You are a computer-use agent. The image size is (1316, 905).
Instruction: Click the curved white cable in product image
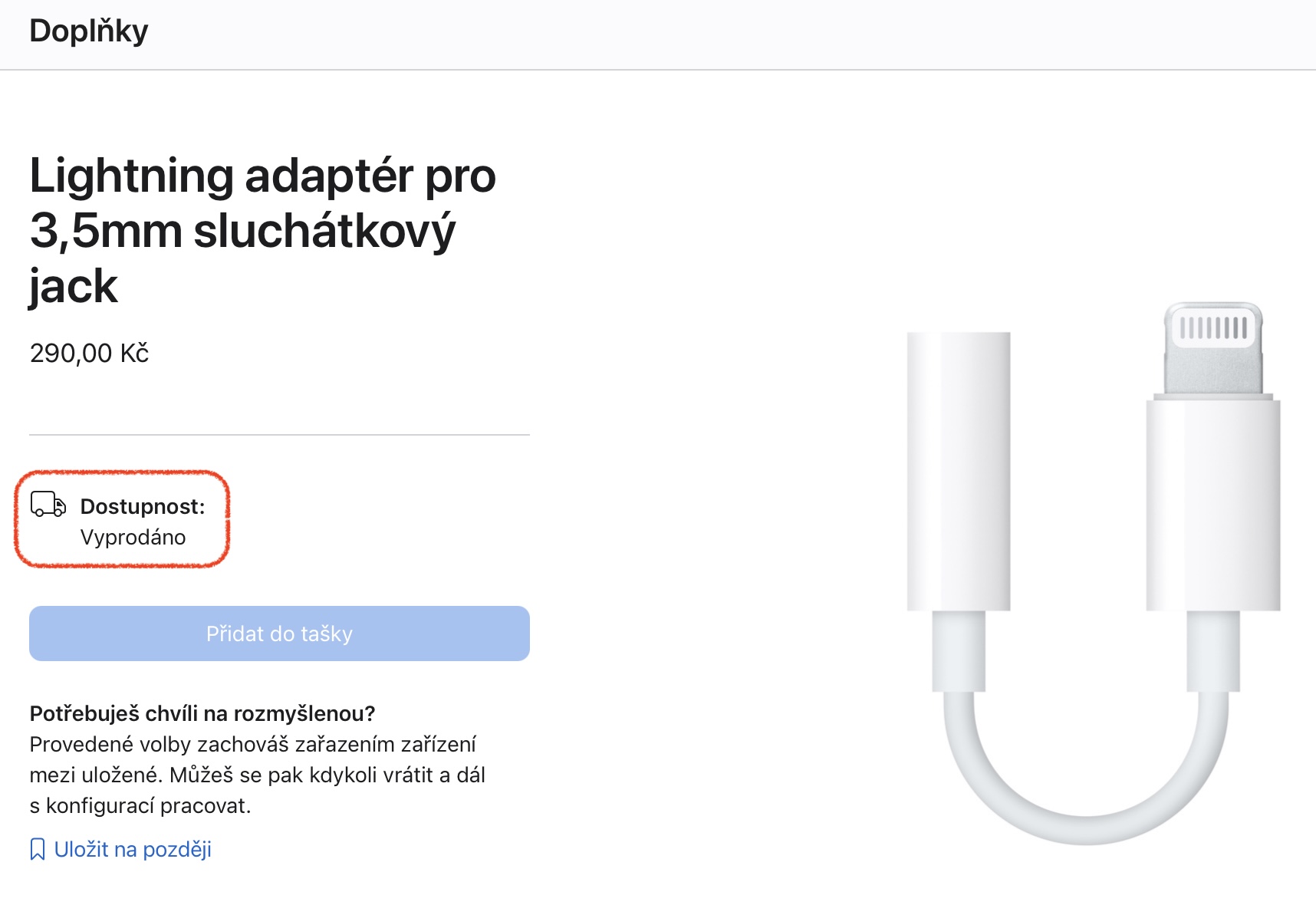[x=1086, y=813]
